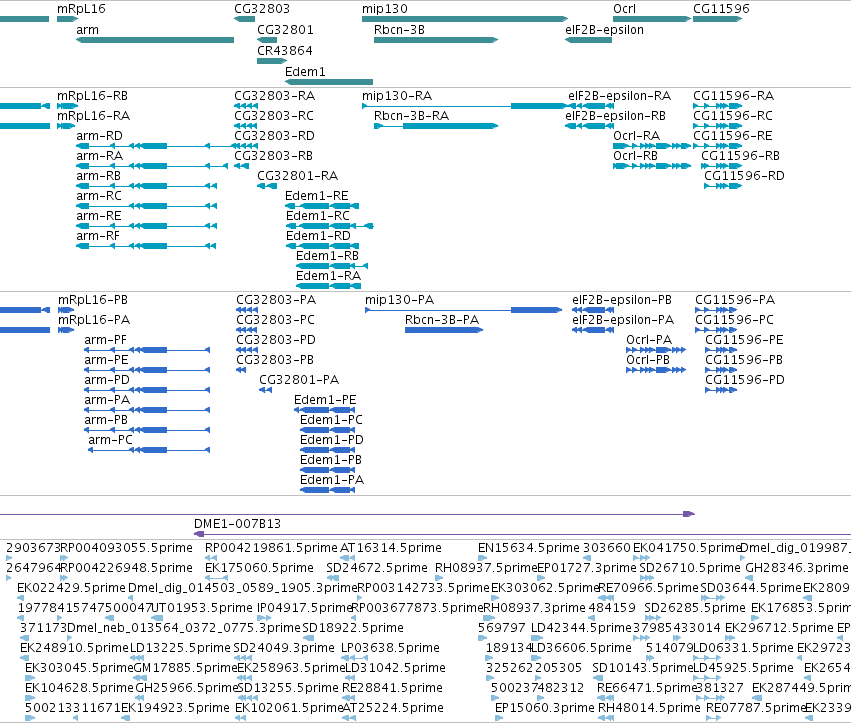Click the Rbcn-3B-PA protein bar
The image size is (851, 723).
(x=444, y=330)
